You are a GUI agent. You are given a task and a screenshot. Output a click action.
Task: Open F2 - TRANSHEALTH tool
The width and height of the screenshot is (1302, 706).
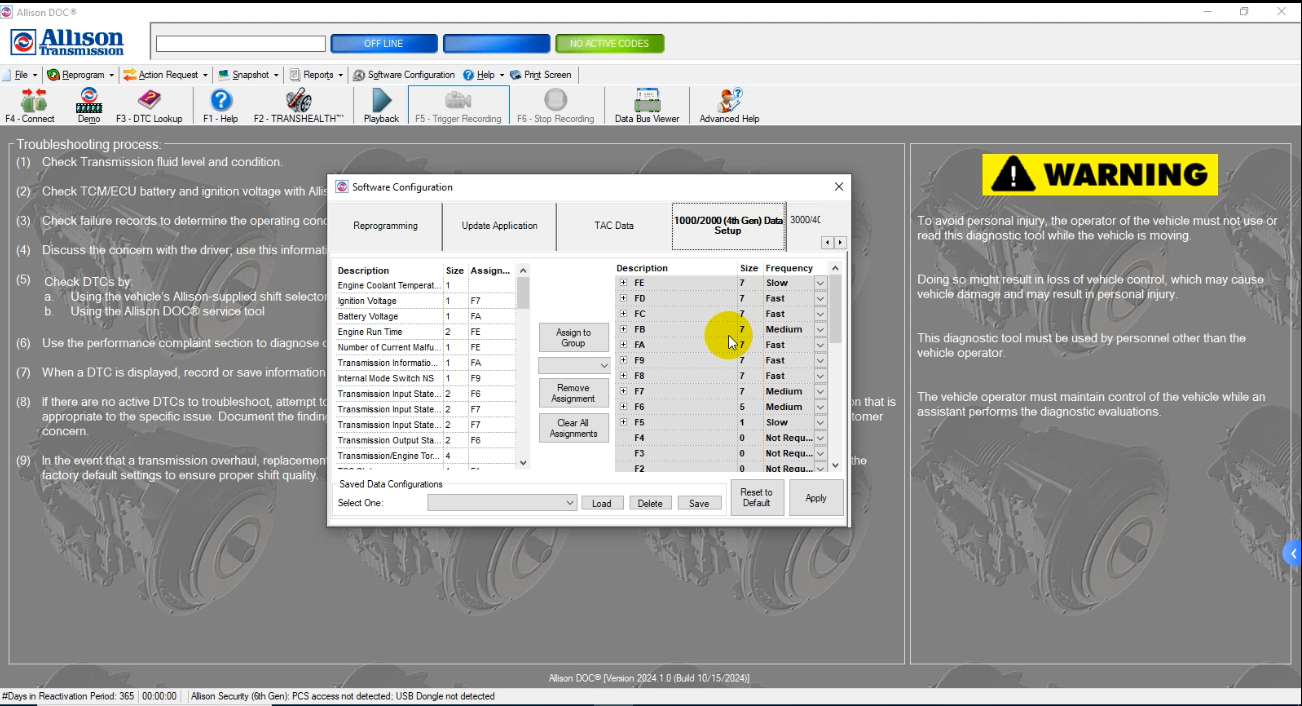[x=298, y=105]
